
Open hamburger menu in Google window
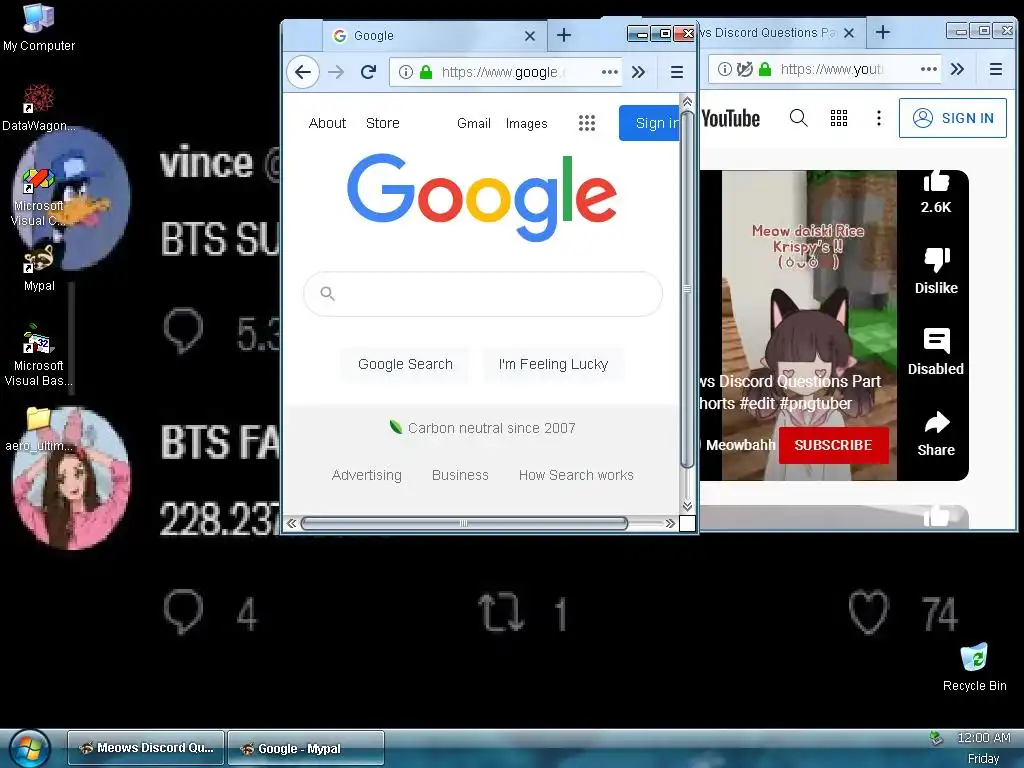(677, 72)
